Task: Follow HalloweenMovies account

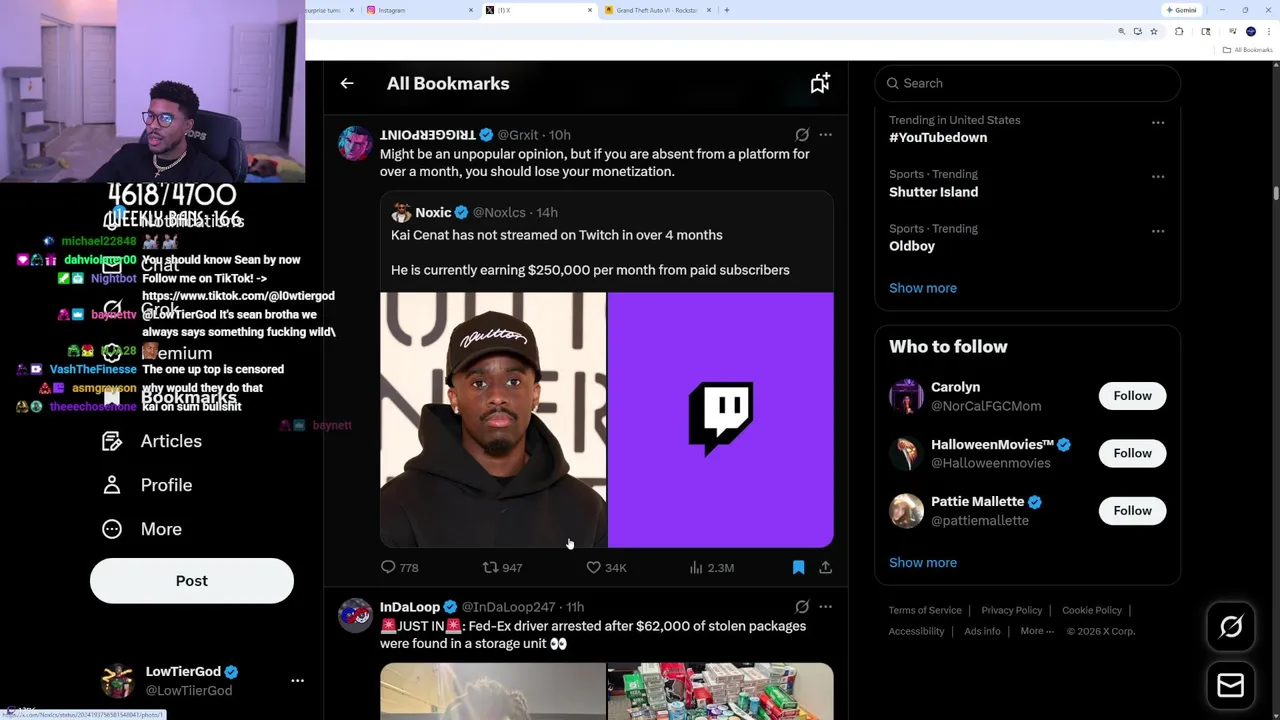Action: 1133,453
